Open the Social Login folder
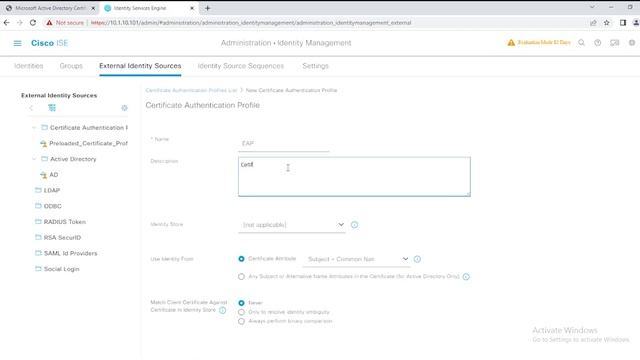The image size is (640, 360). click(x=61, y=269)
